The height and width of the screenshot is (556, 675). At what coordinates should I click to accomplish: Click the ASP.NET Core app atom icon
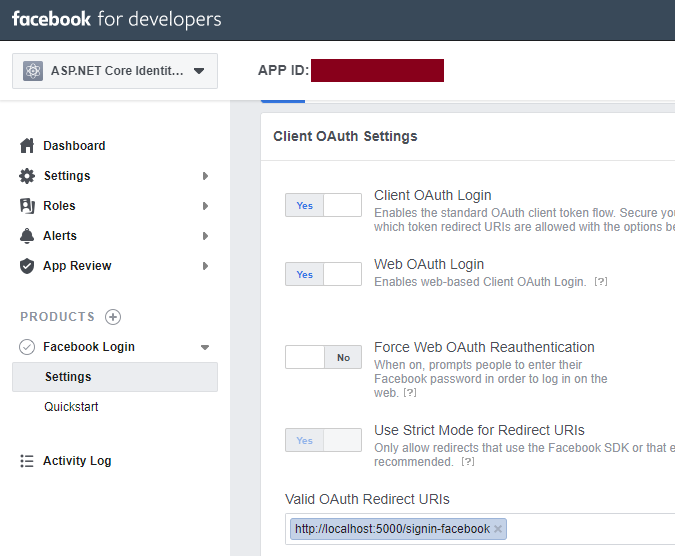33,71
